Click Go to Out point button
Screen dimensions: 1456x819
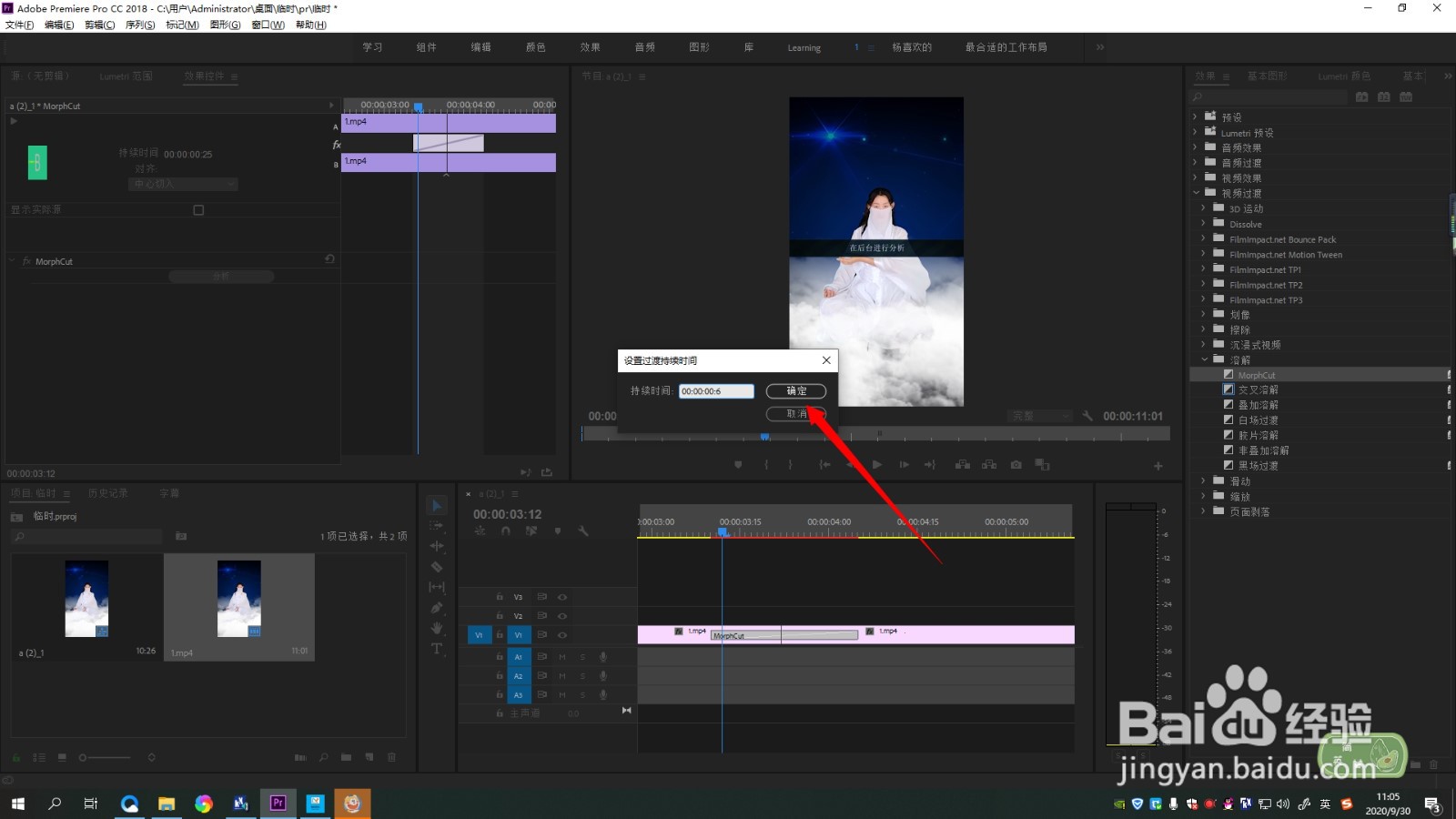pyautogui.click(x=929, y=465)
